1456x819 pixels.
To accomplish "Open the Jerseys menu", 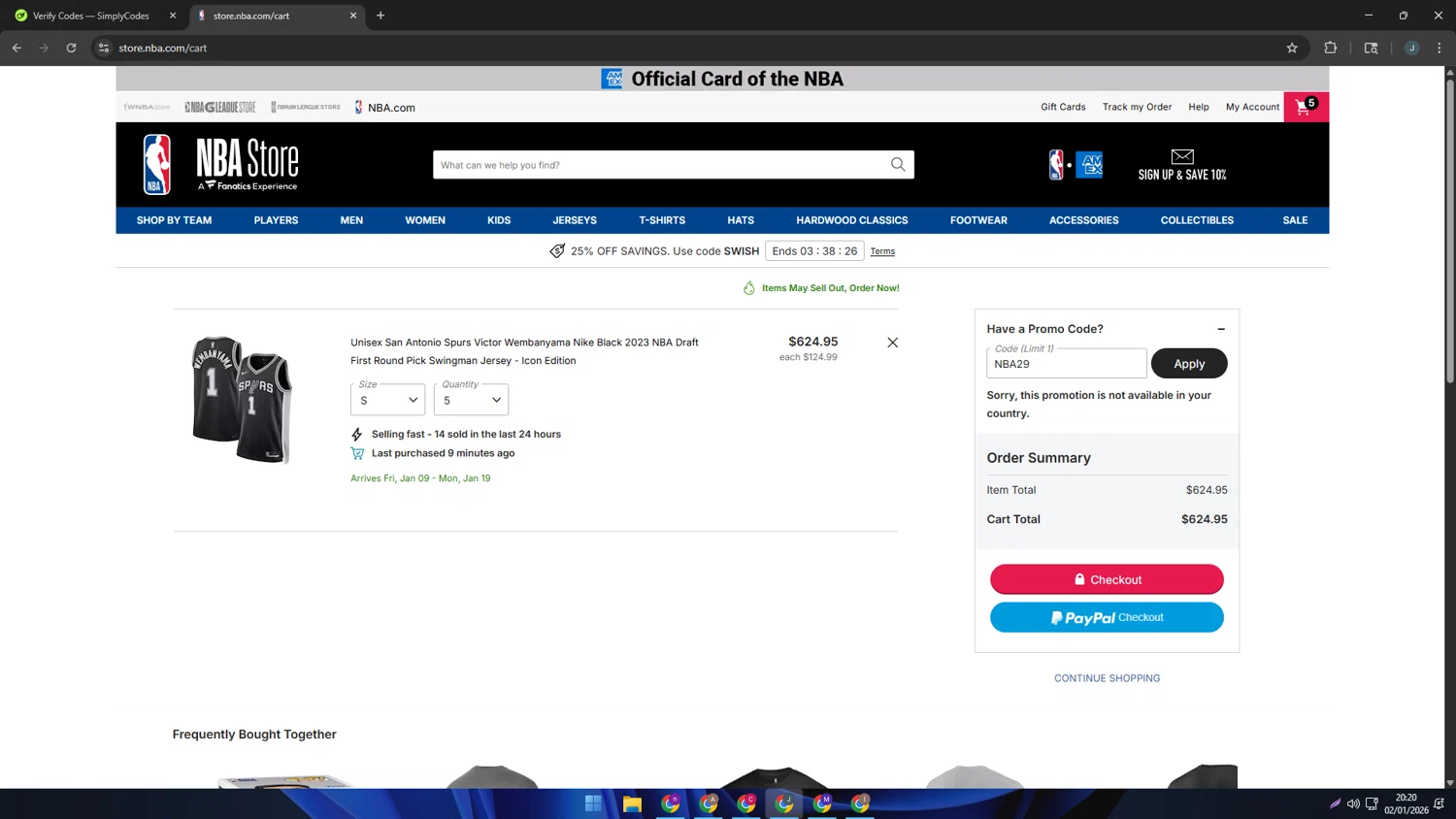I will [x=575, y=220].
